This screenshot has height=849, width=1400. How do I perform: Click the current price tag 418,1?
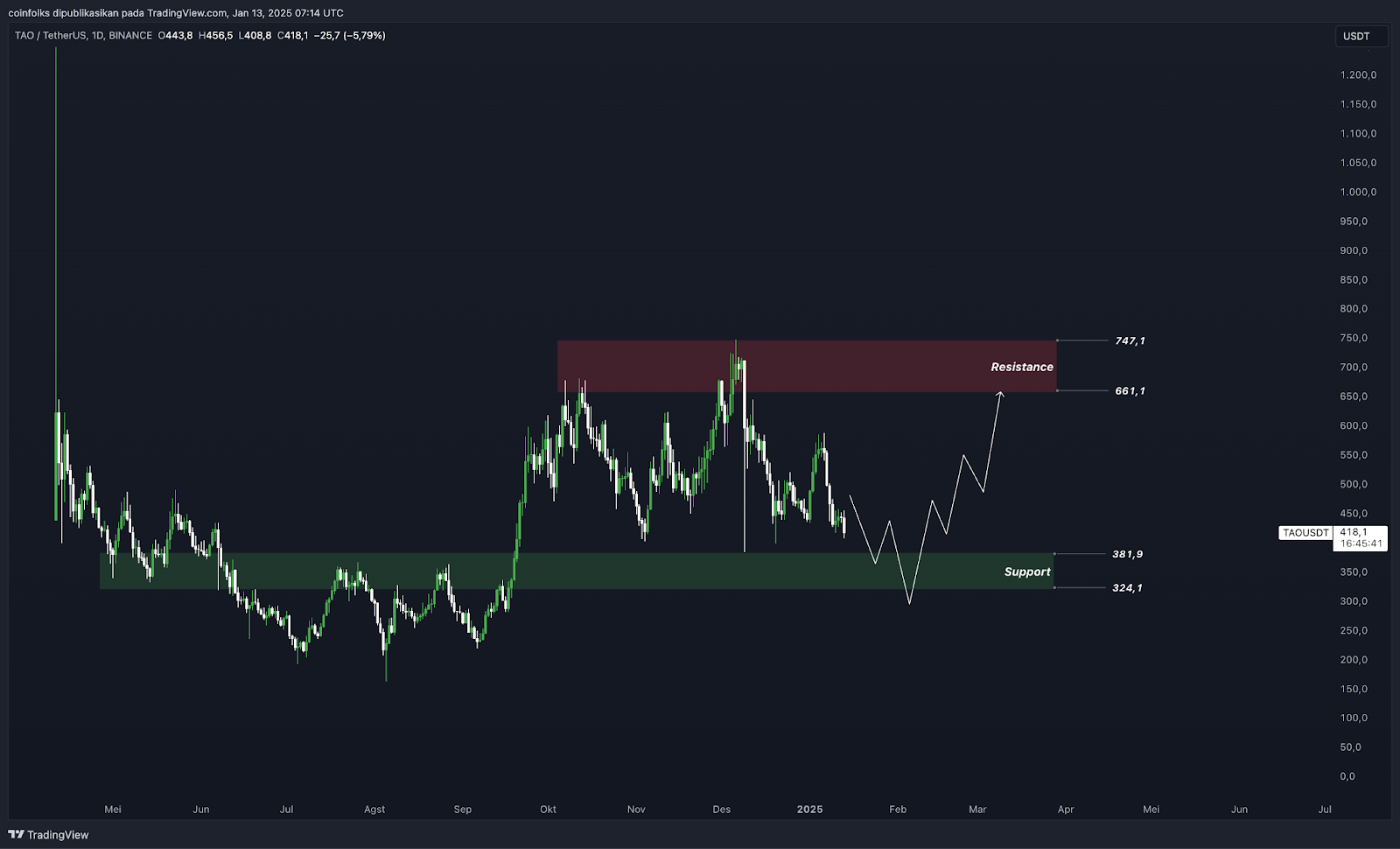(1353, 532)
